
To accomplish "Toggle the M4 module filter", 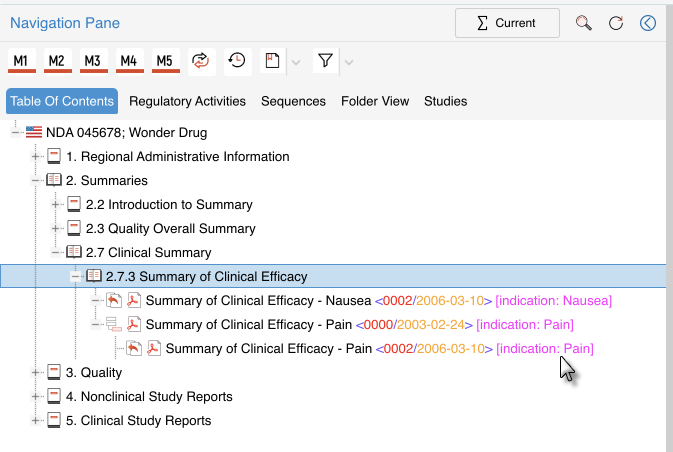I will click(129, 61).
